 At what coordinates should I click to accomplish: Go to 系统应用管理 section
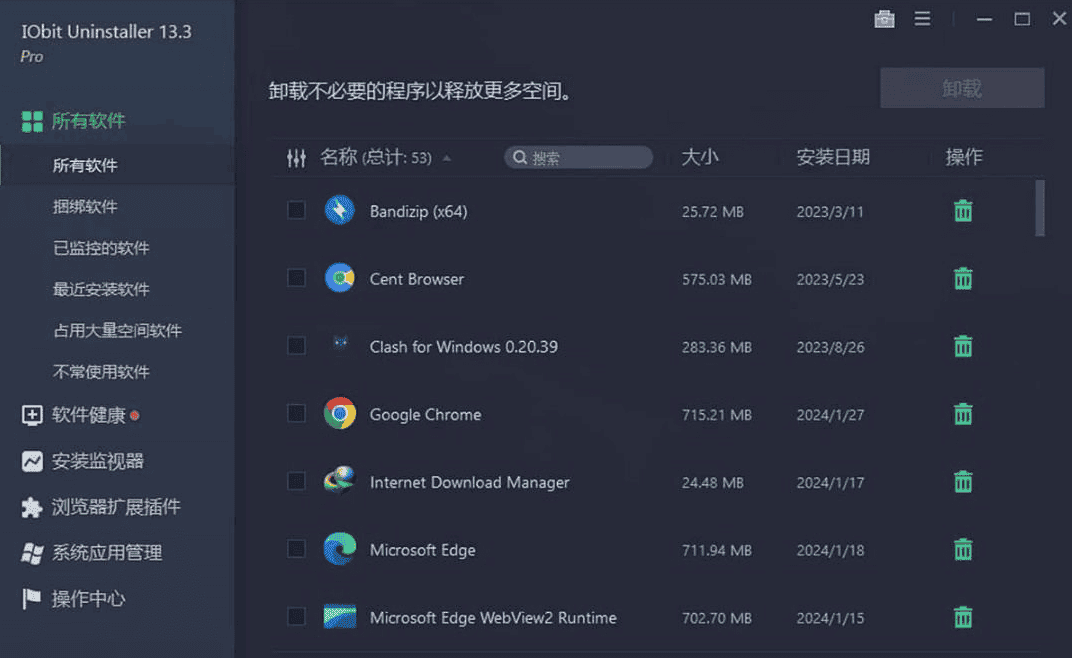107,553
